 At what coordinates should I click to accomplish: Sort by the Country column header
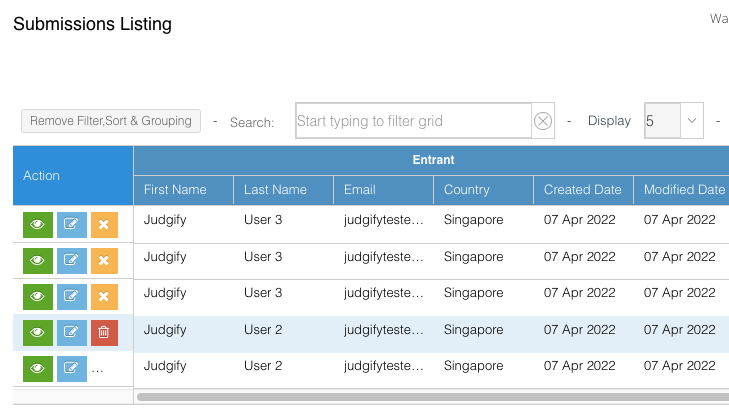[467, 190]
